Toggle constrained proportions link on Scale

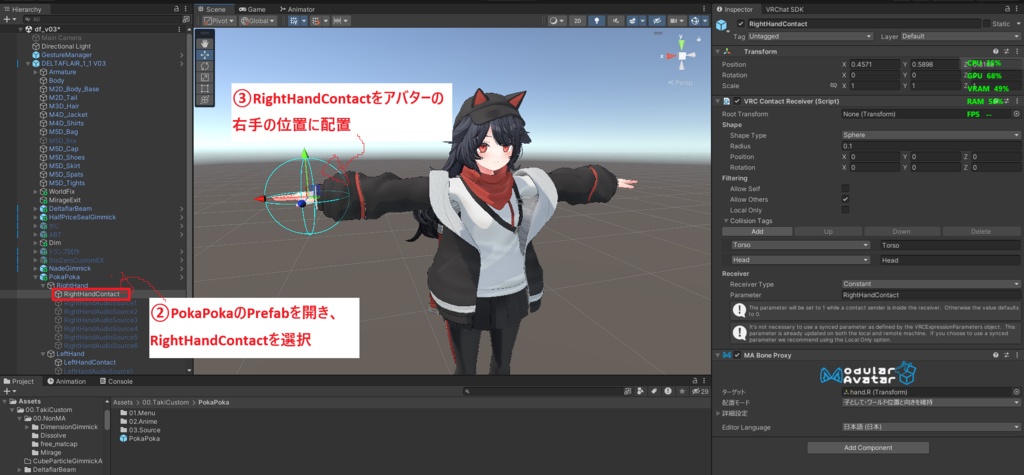coord(833,86)
